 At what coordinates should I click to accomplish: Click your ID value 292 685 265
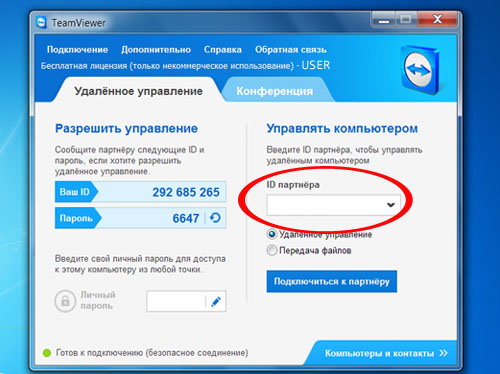186,192
